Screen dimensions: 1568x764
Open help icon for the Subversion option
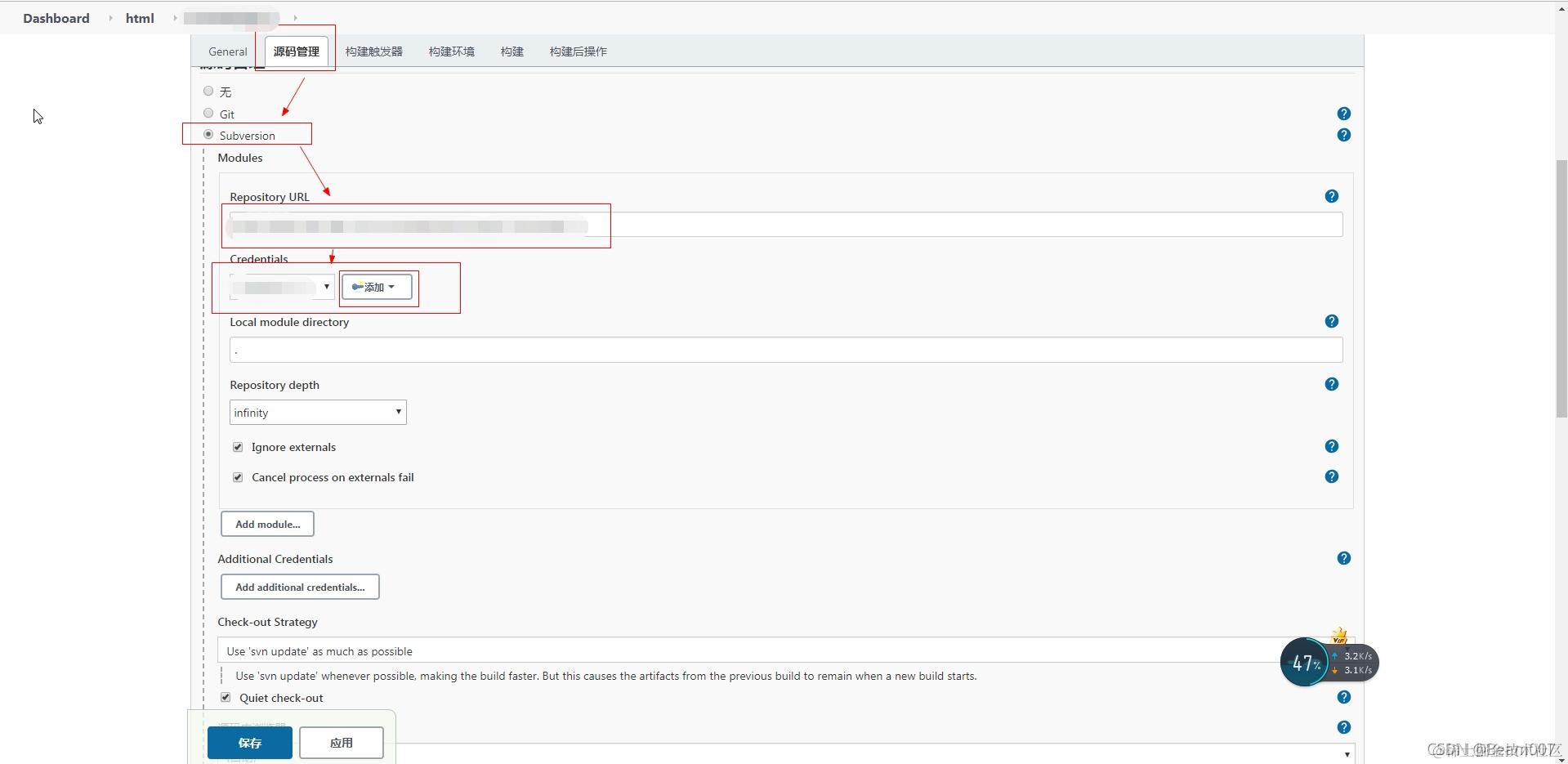1343,135
